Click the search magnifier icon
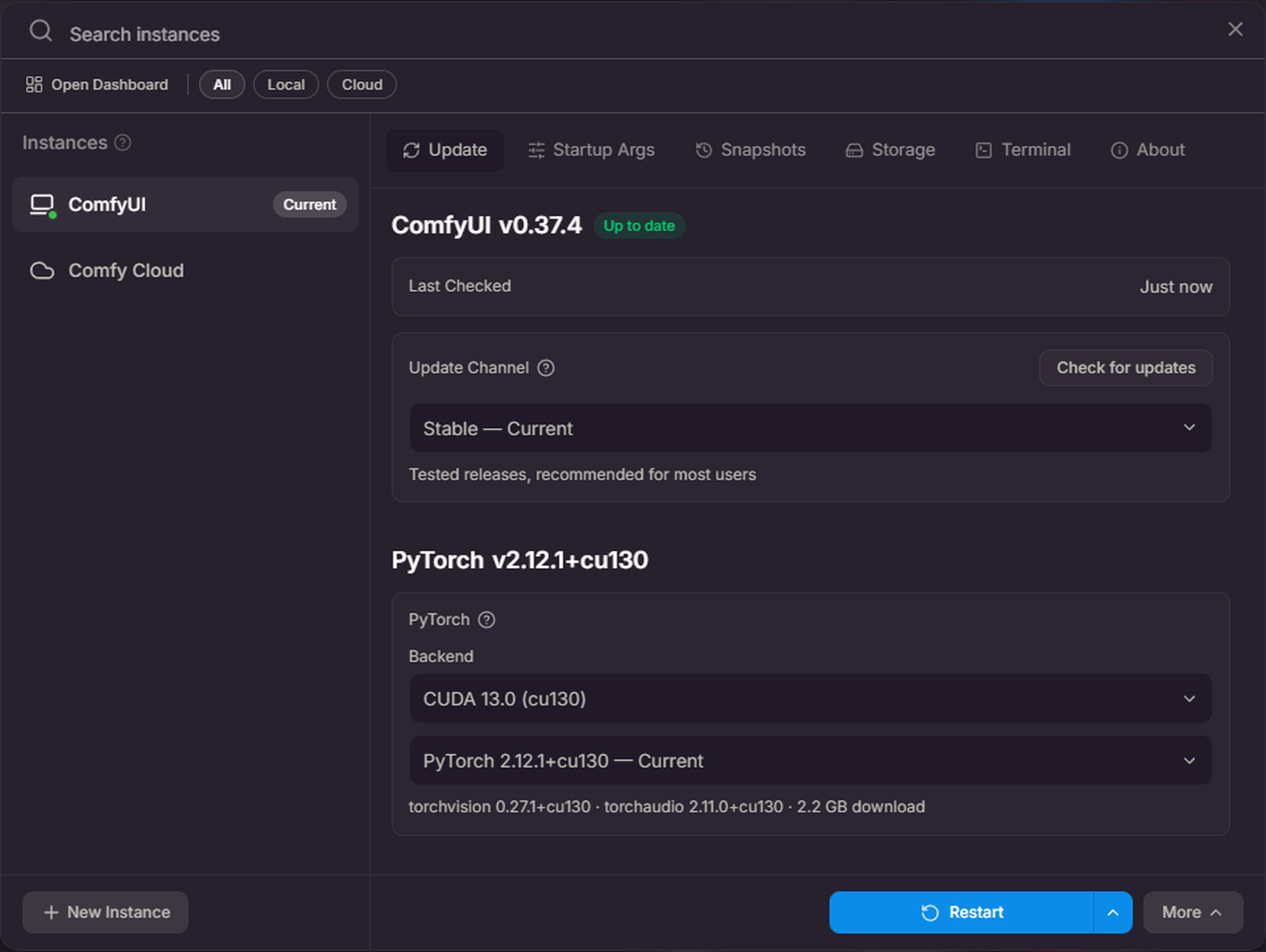Screen dimensions: 1266x952 point(40,31)
